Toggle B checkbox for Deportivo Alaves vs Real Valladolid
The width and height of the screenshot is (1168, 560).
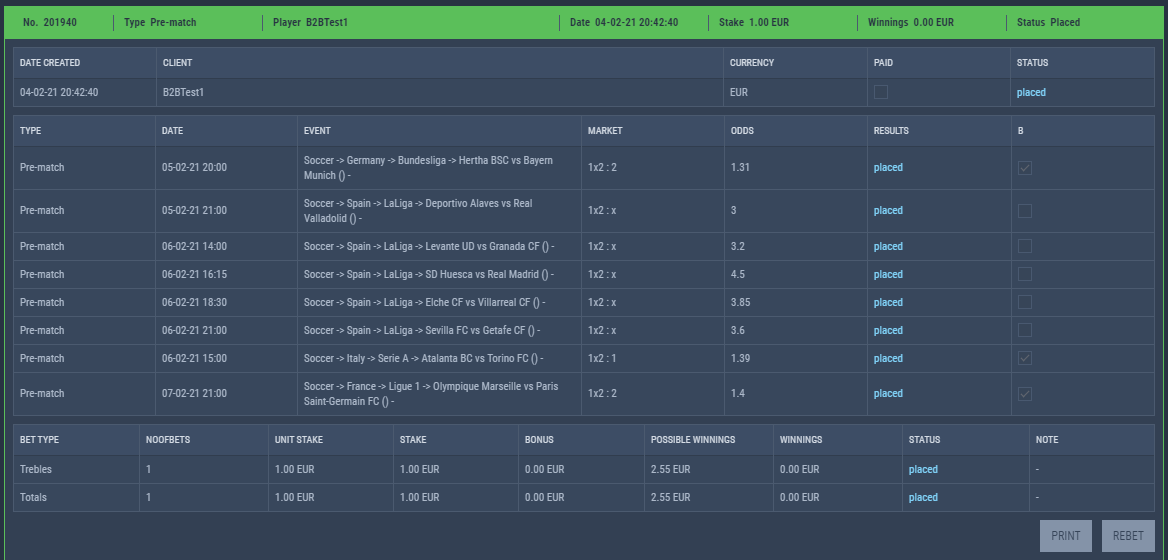click(1025, 211)
